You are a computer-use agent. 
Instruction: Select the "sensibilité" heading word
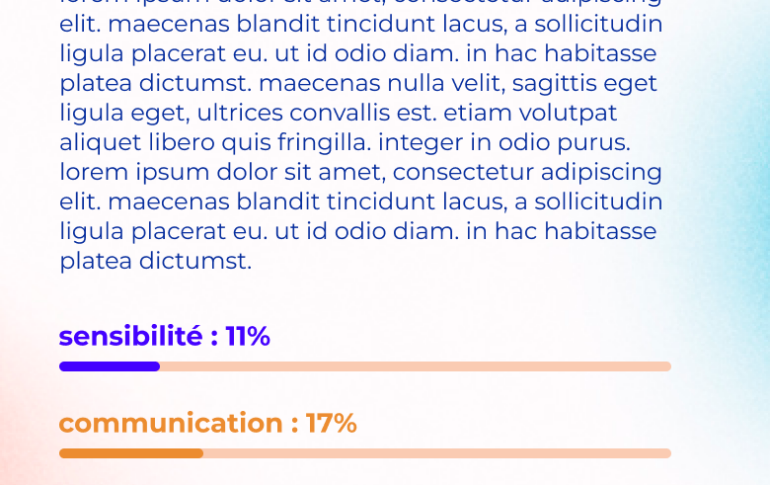131,336
